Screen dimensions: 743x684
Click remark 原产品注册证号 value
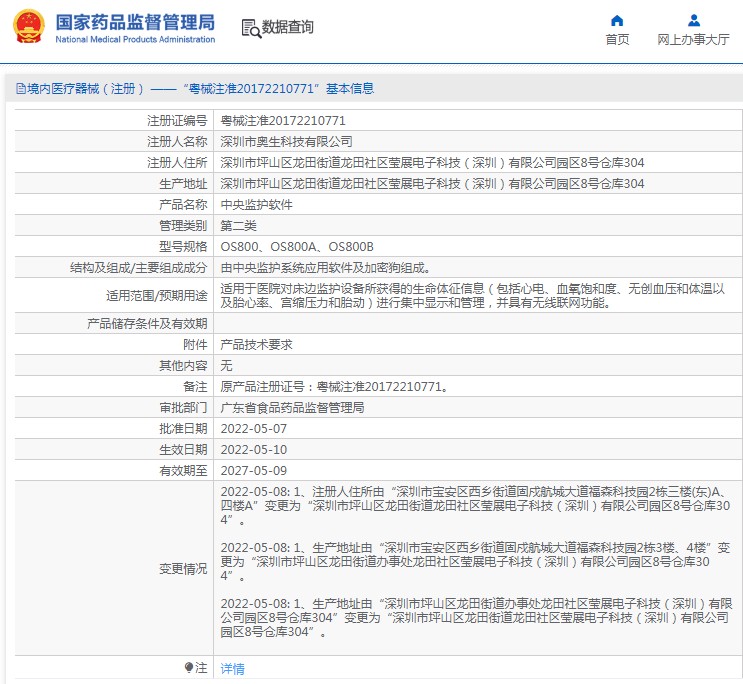(x=334, y=387)
